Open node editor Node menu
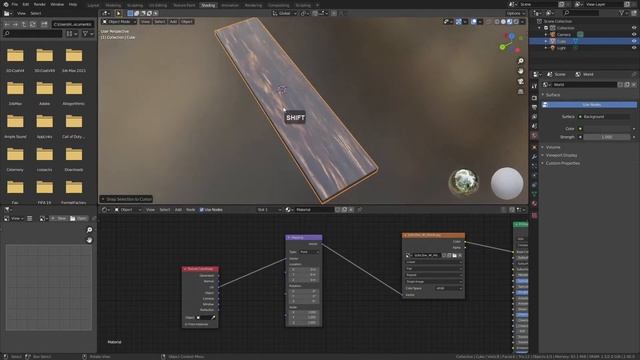Screen dimensions: 640x360 pyautogui.click(x=191, y=210)
